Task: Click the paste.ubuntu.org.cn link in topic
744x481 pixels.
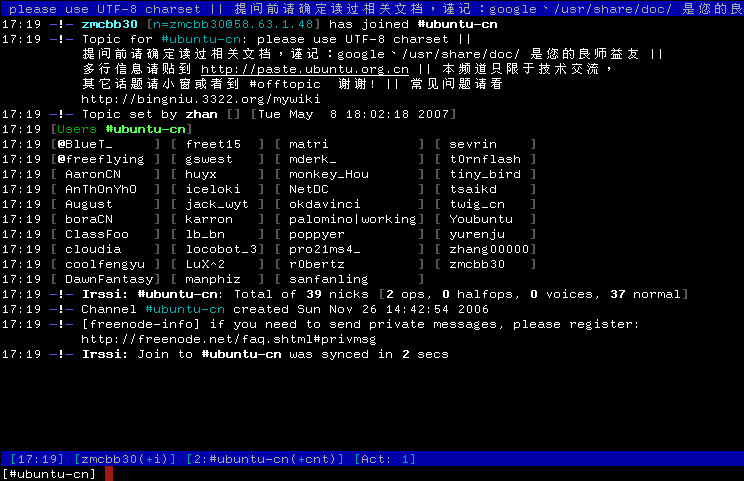Action: coord(305,69)
